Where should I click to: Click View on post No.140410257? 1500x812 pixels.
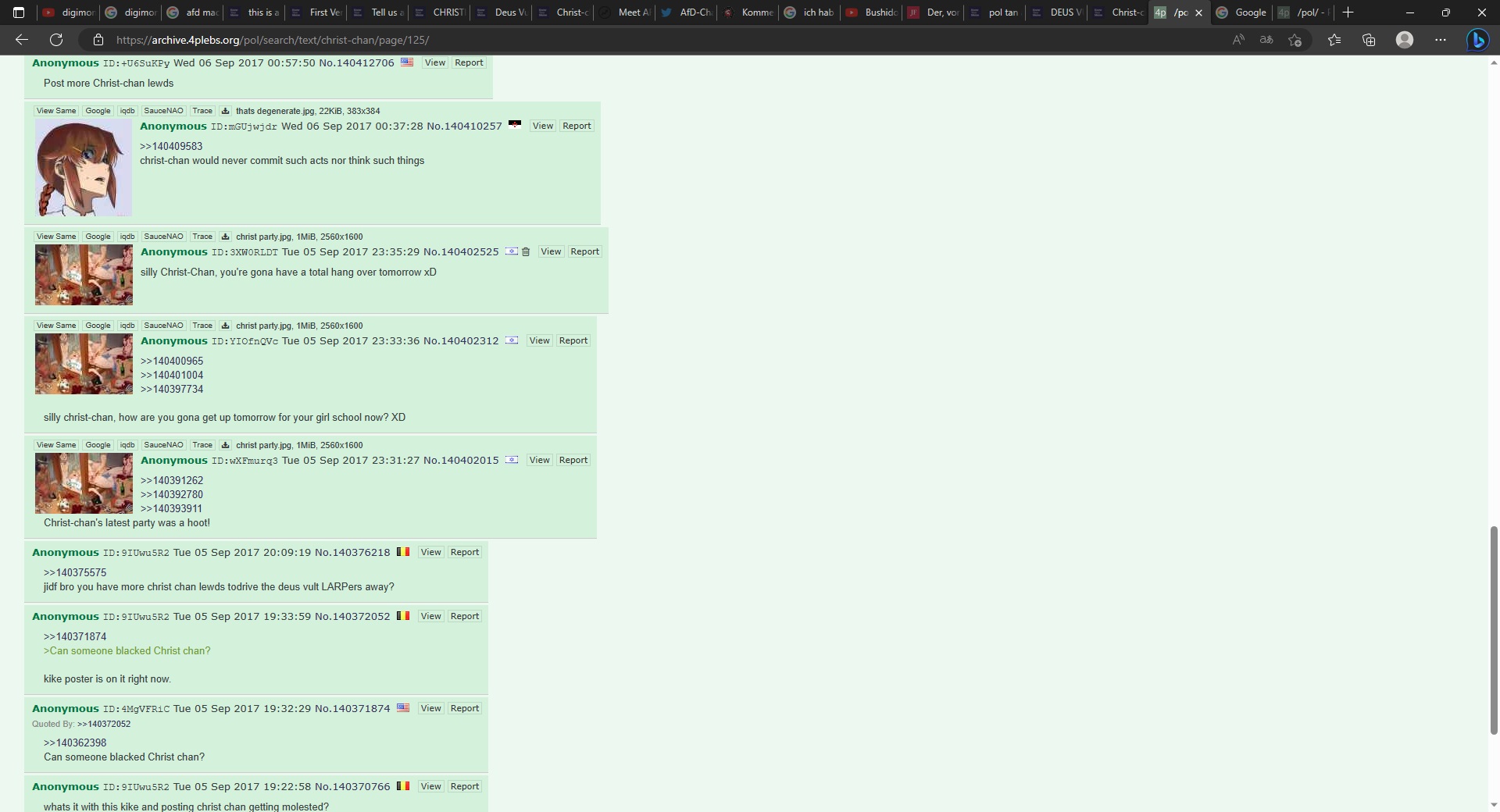pyautogui.click(x=543, y=126)
